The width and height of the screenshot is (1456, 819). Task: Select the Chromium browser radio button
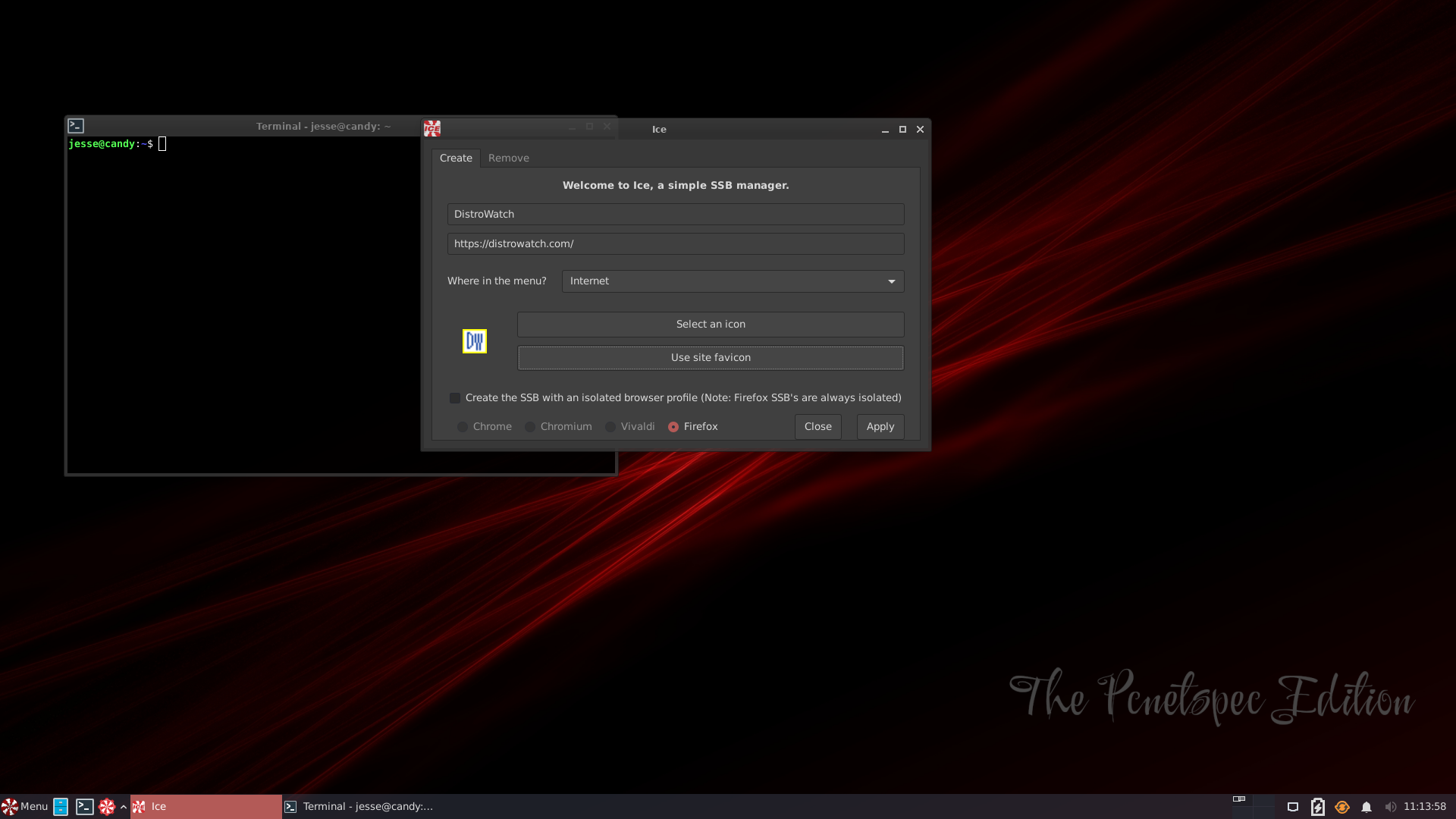coord(530,427)
